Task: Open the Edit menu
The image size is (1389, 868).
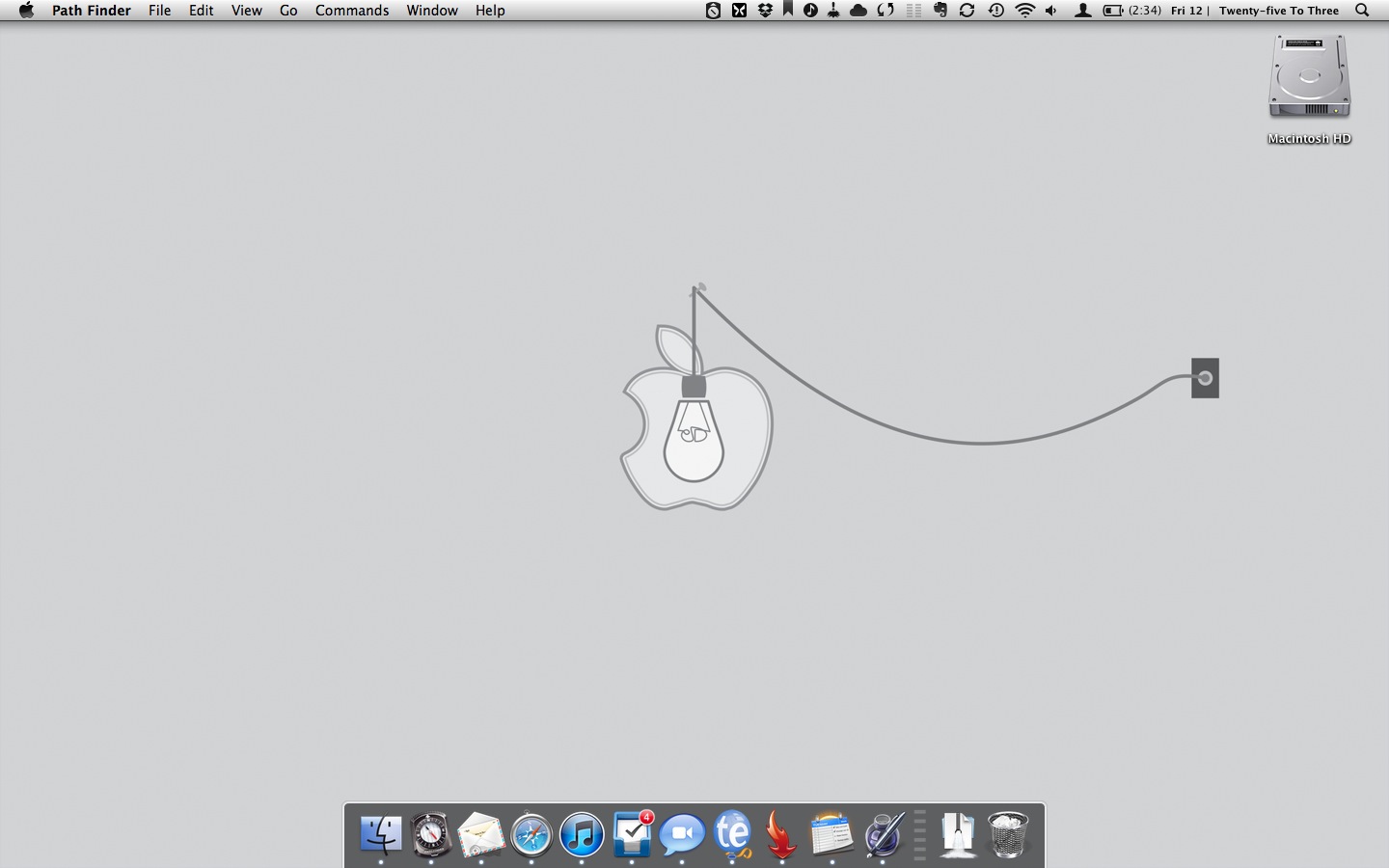Action: click(x=202, y=11)
